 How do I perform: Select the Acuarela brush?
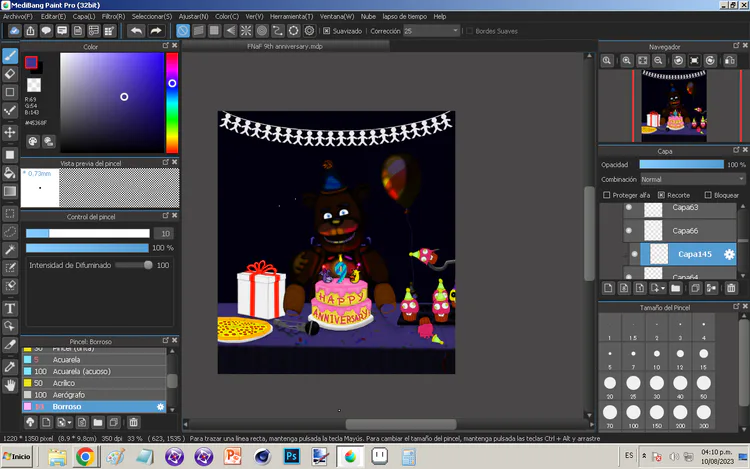(x=94, y=360)
